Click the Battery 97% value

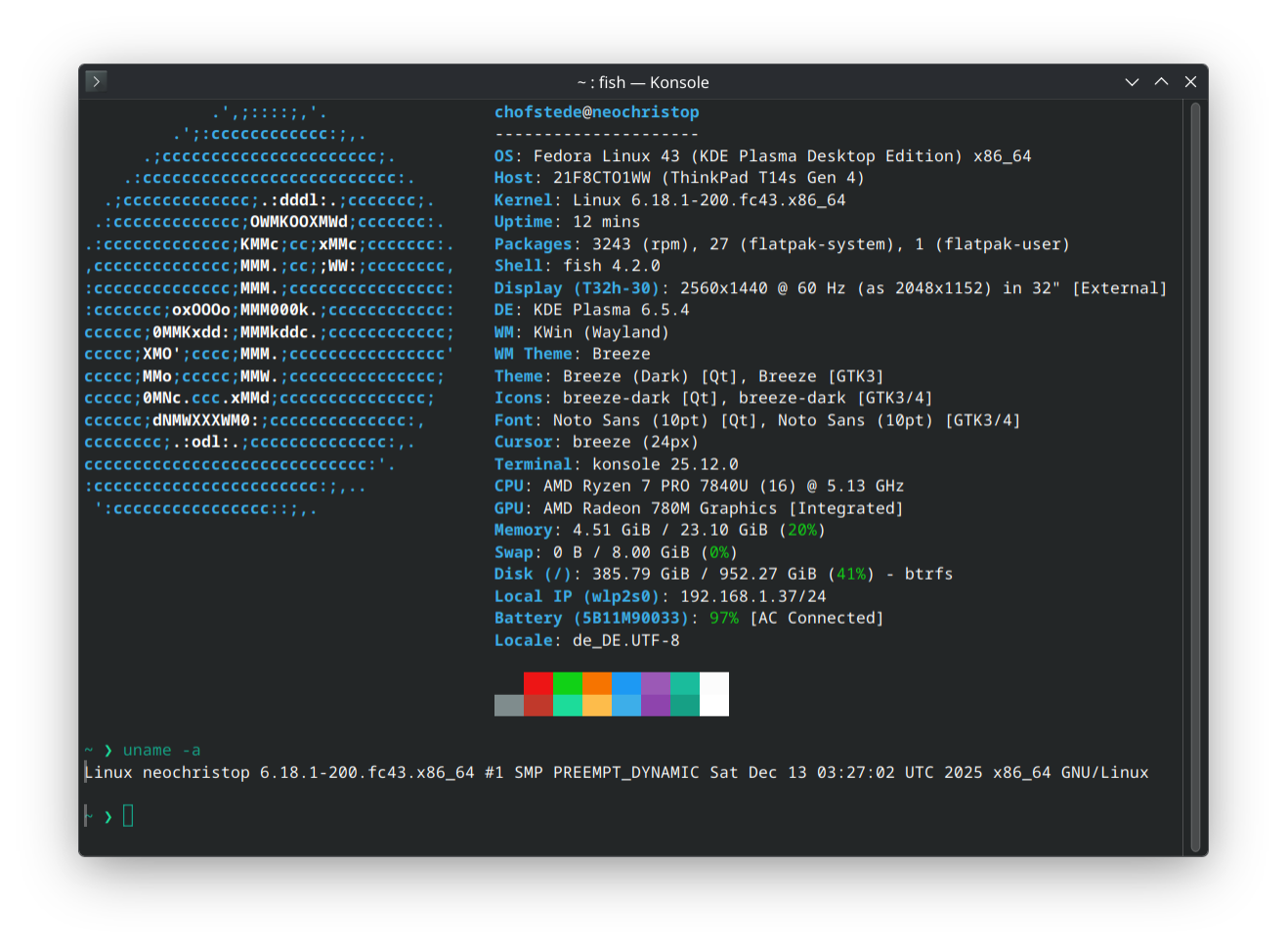coord(723,619)
